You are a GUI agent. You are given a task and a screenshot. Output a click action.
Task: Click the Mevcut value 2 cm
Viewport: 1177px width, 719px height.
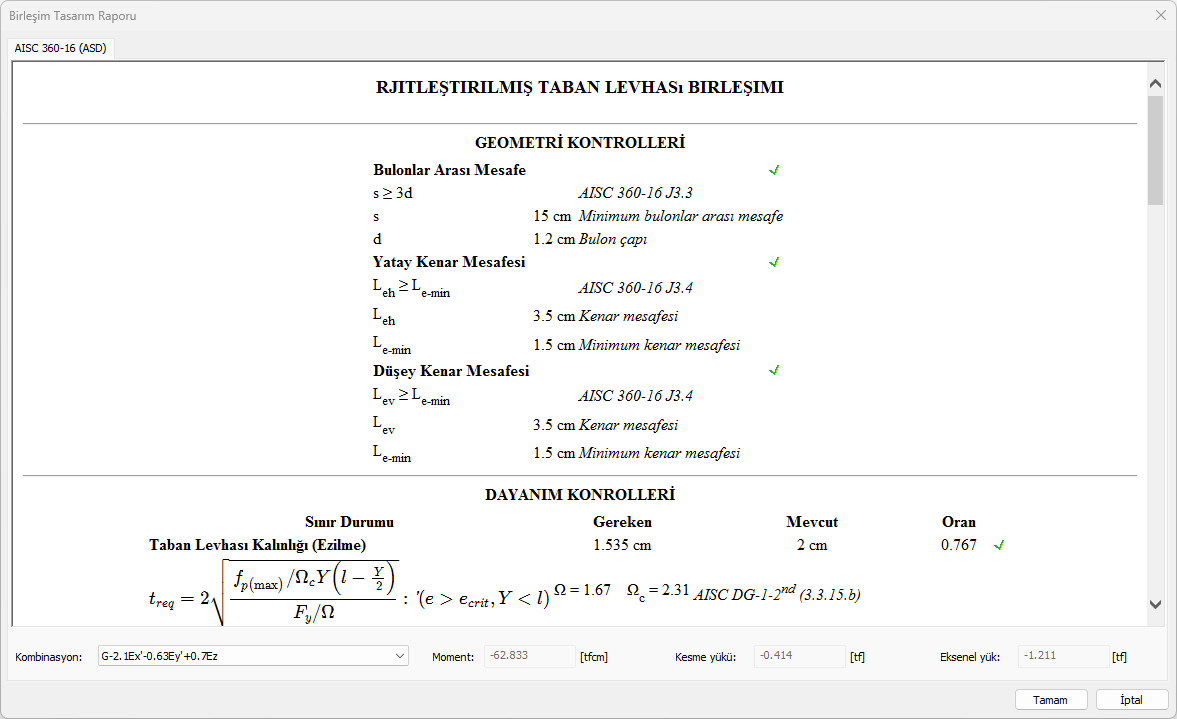tap(812, 546)
